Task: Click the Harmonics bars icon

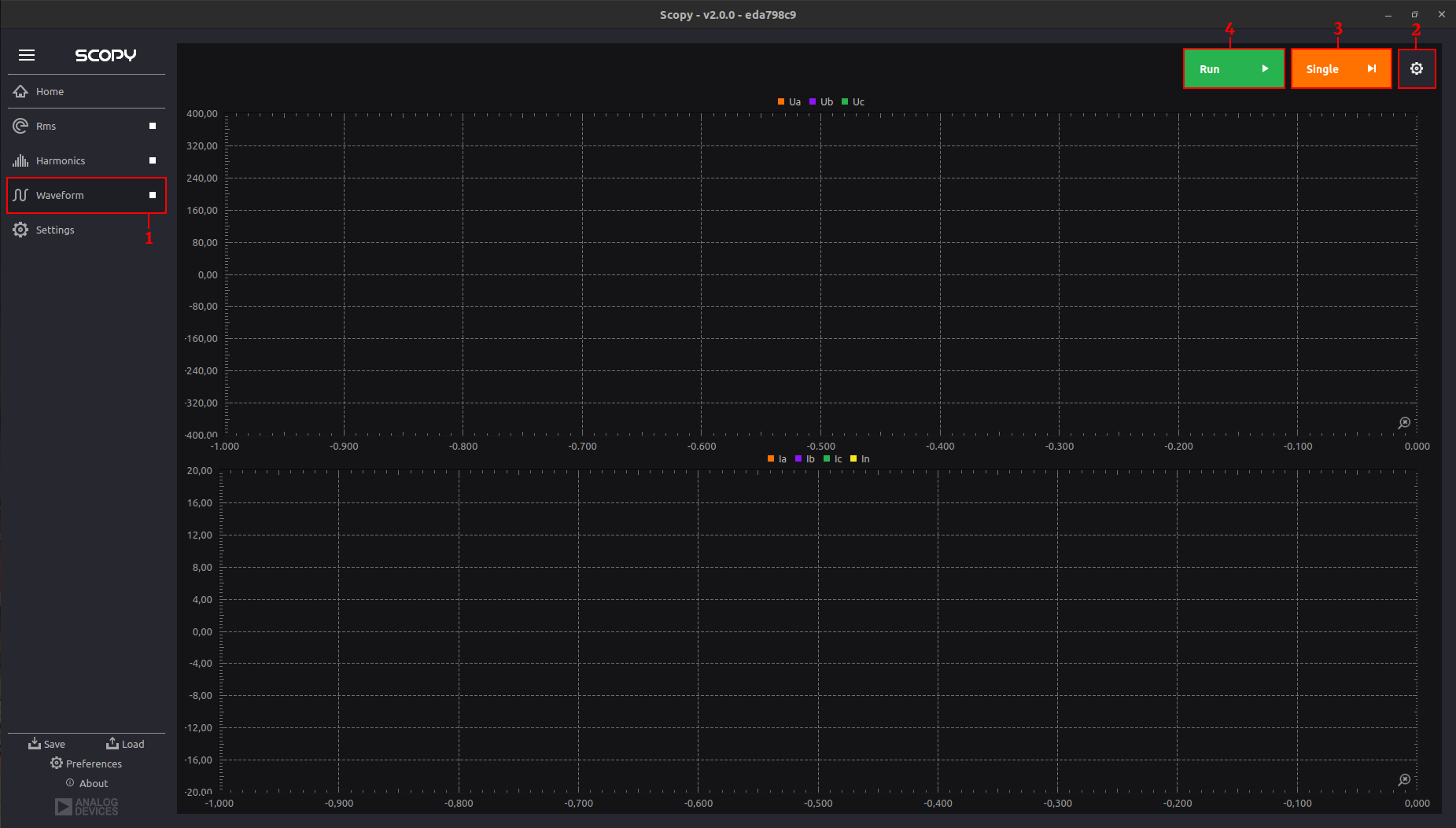Action: (x=20, y=160)
